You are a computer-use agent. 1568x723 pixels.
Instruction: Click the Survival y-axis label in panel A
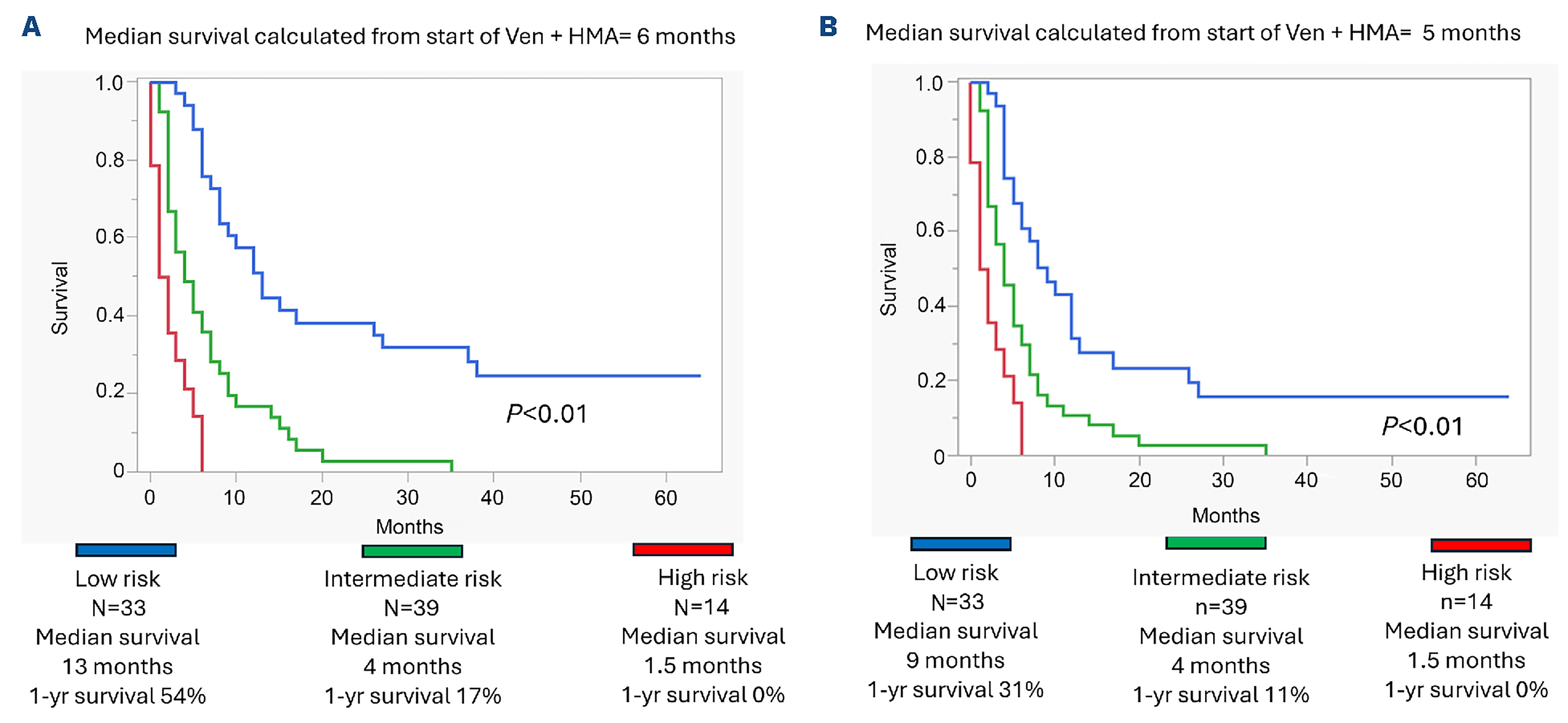coord(60,298)
